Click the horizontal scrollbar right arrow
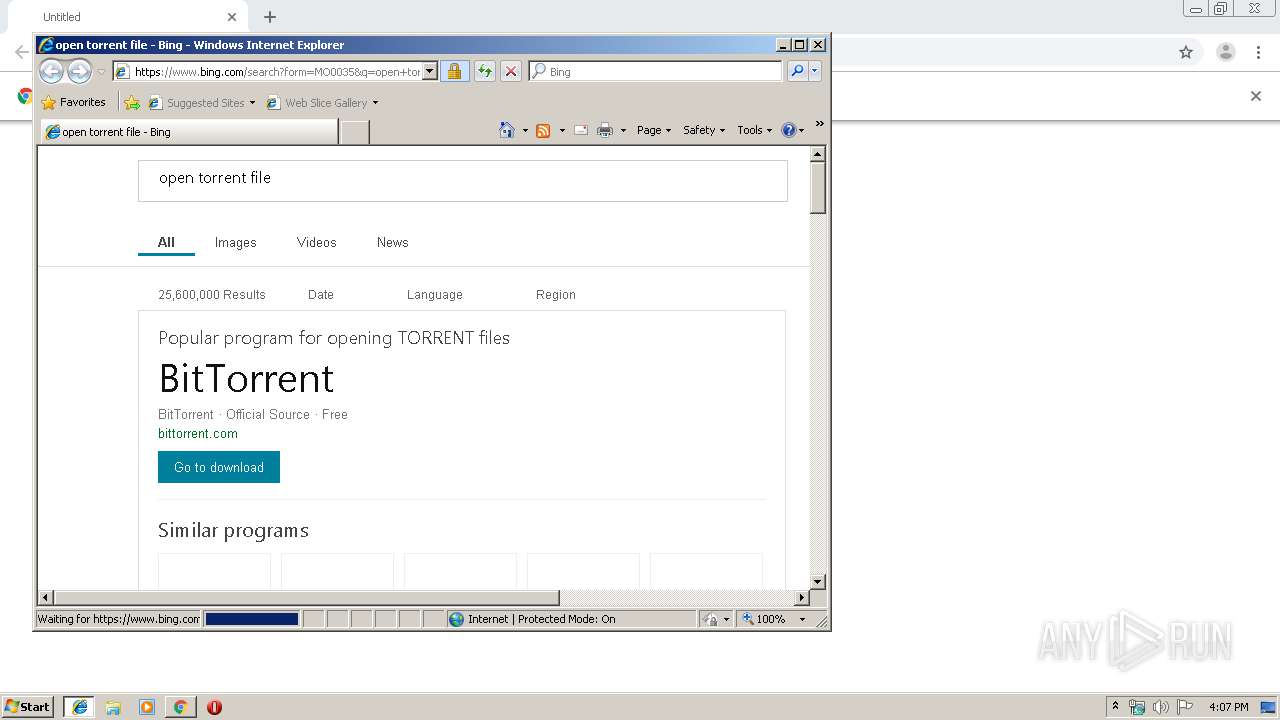The image size is (1280, 720). pos(801,598)
